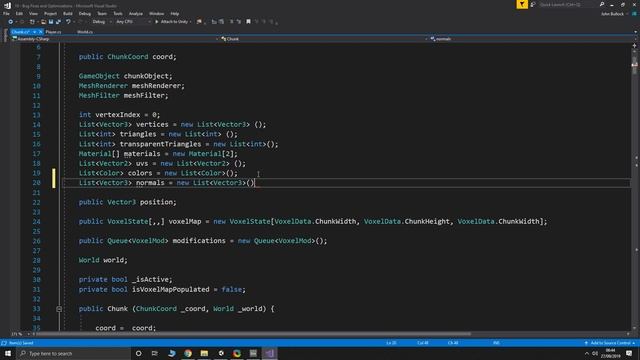Click line number 20 in the gutter
Image resolution: width=640 pixels, height=360 pixels.
[36, 183]
